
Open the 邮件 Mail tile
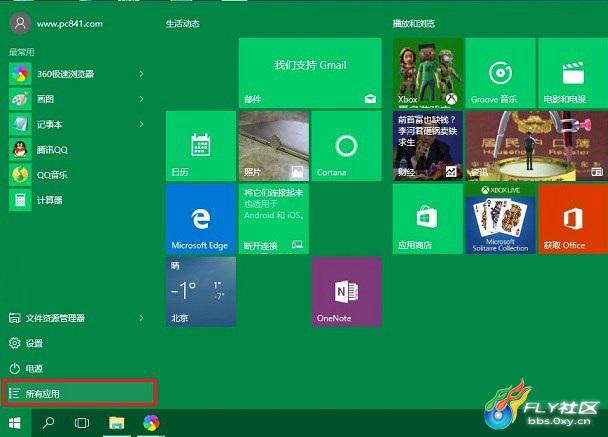pyautogui.click(x=310, y=73)
